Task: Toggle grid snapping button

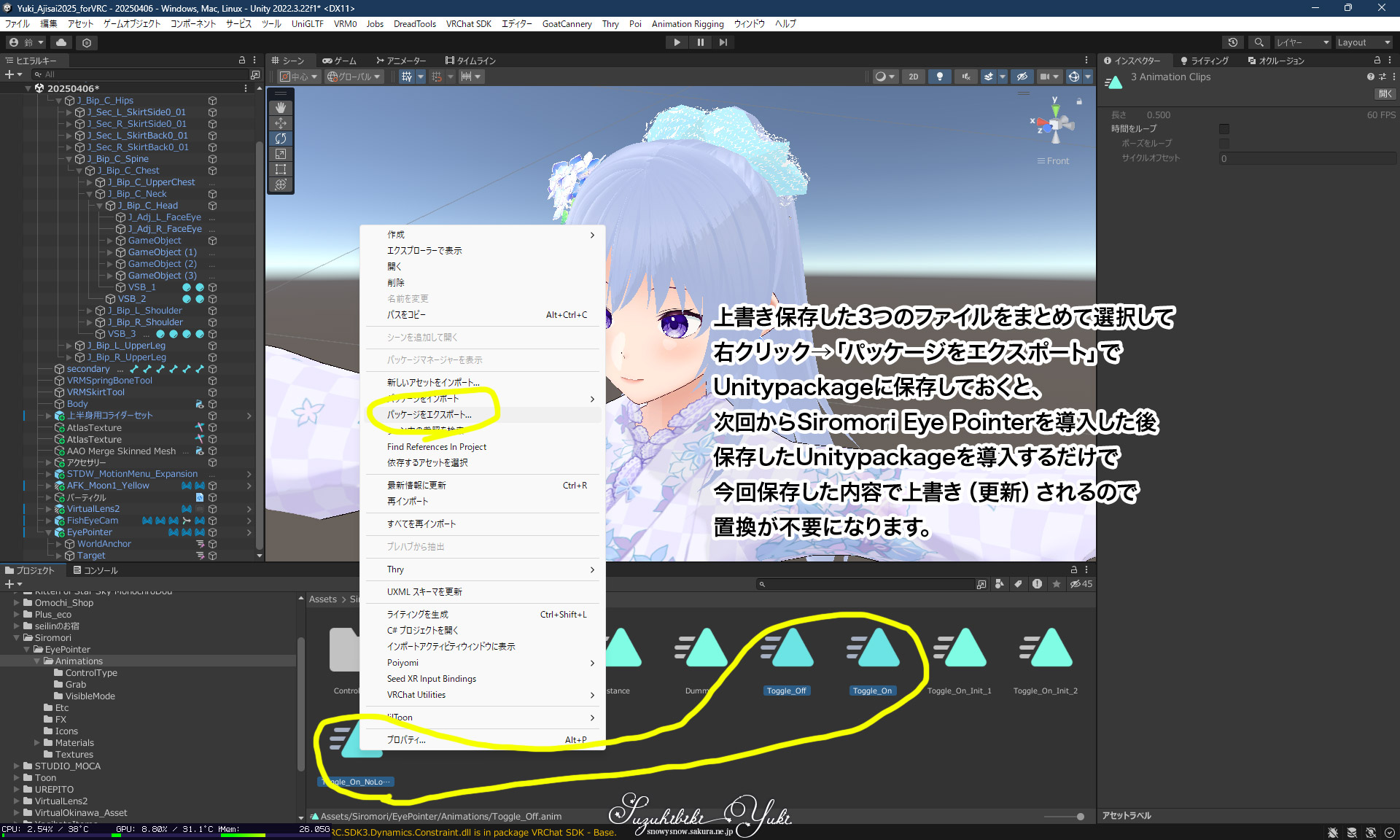Action: pyautogui.click(x=437, y=77)
